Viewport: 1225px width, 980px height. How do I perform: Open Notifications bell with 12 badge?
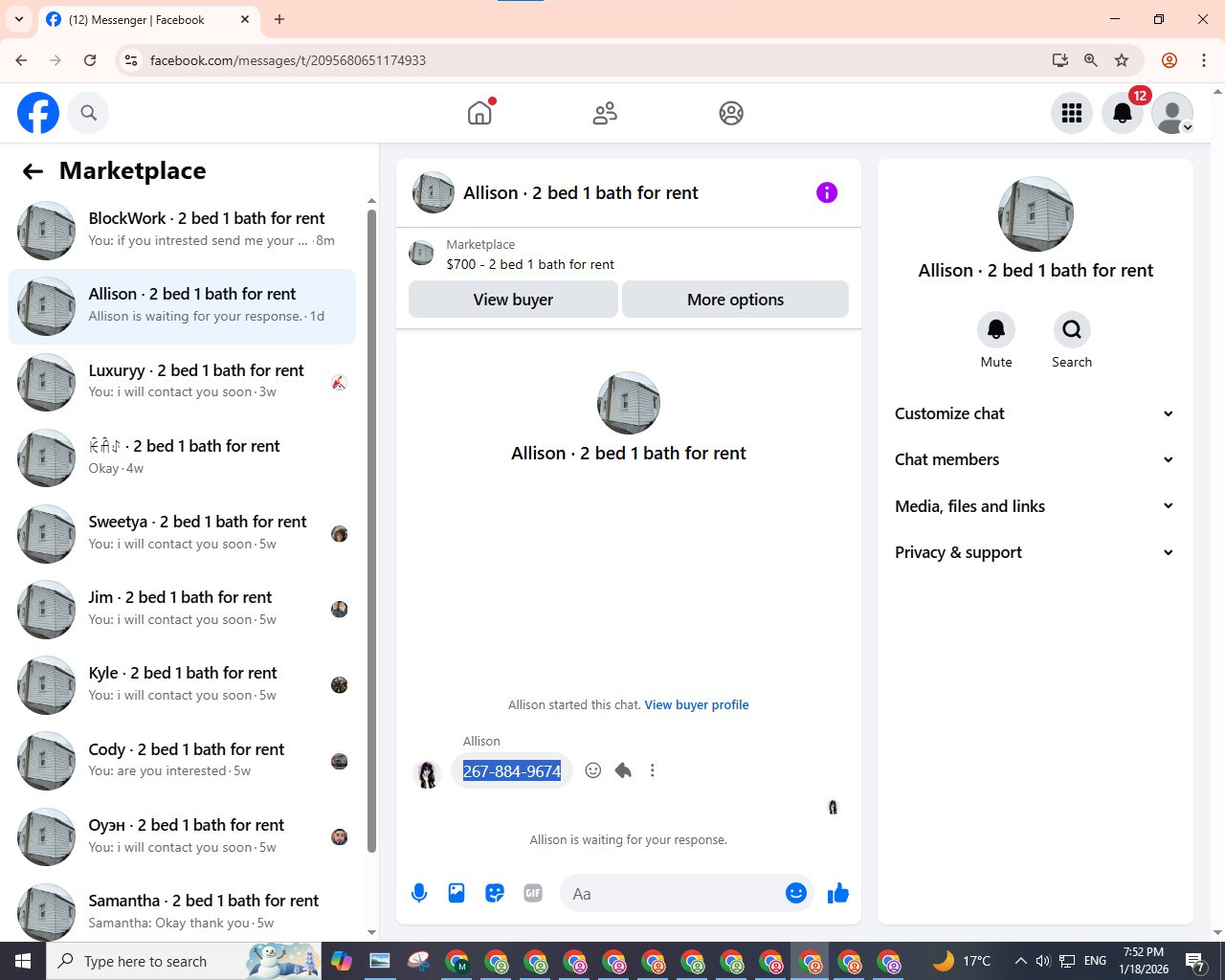pos(1123,113)
